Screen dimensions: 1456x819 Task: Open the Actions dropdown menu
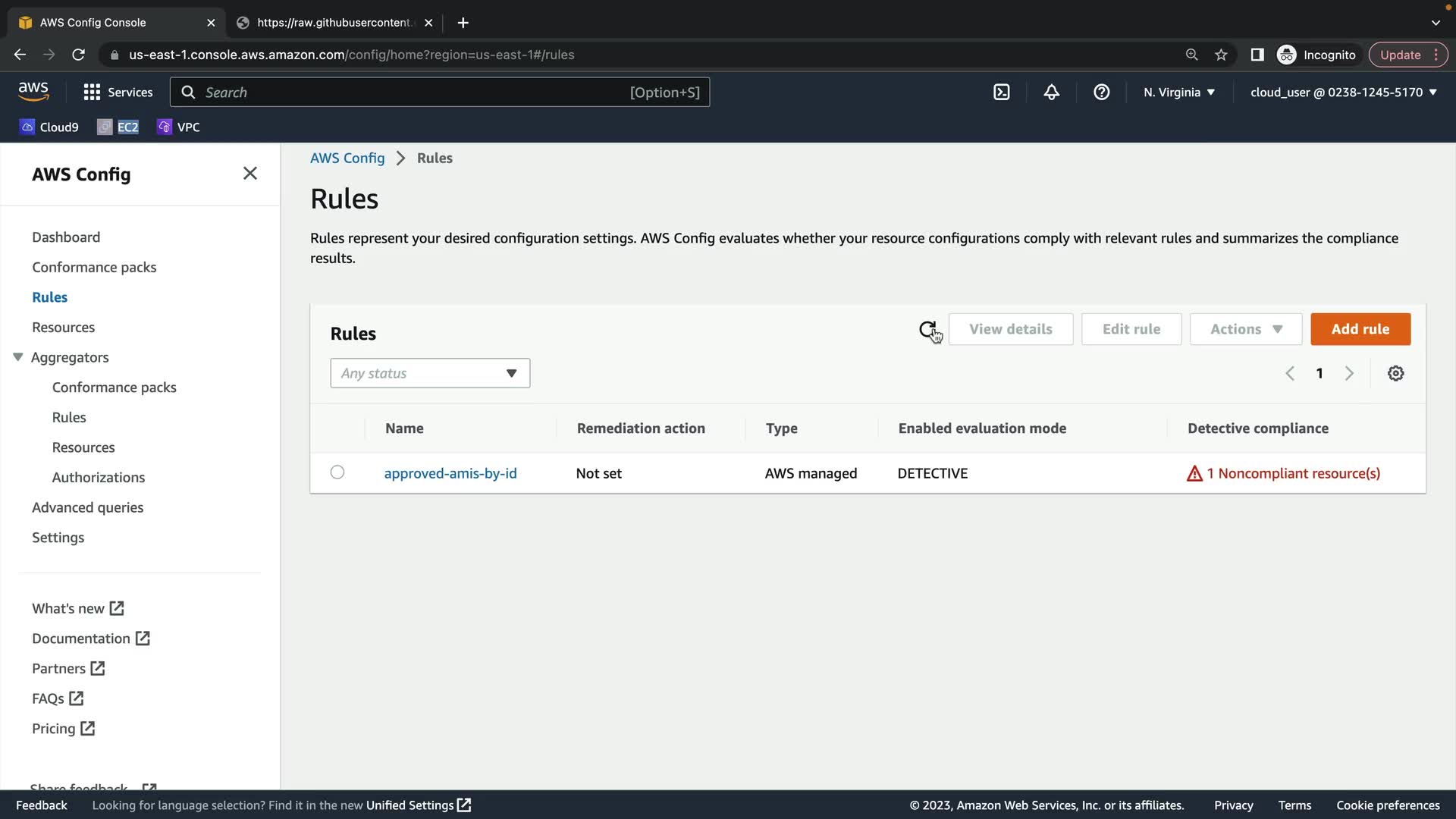[1245, 329]
